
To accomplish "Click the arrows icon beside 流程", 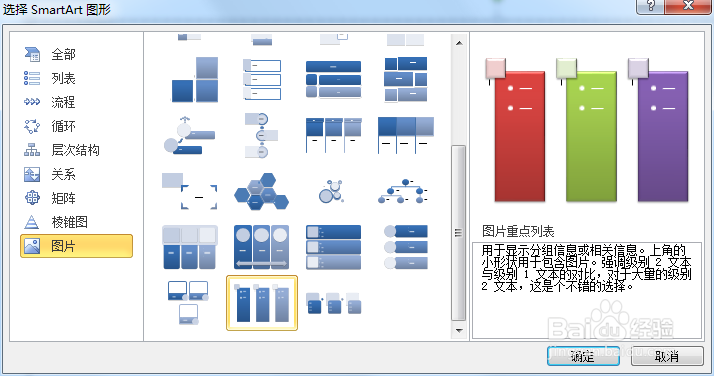I will pos(32,102).
